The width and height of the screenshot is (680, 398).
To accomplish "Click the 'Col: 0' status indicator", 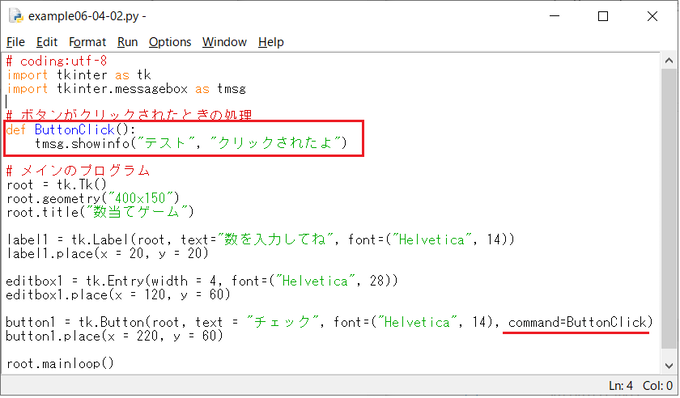I will pos(657,385).
